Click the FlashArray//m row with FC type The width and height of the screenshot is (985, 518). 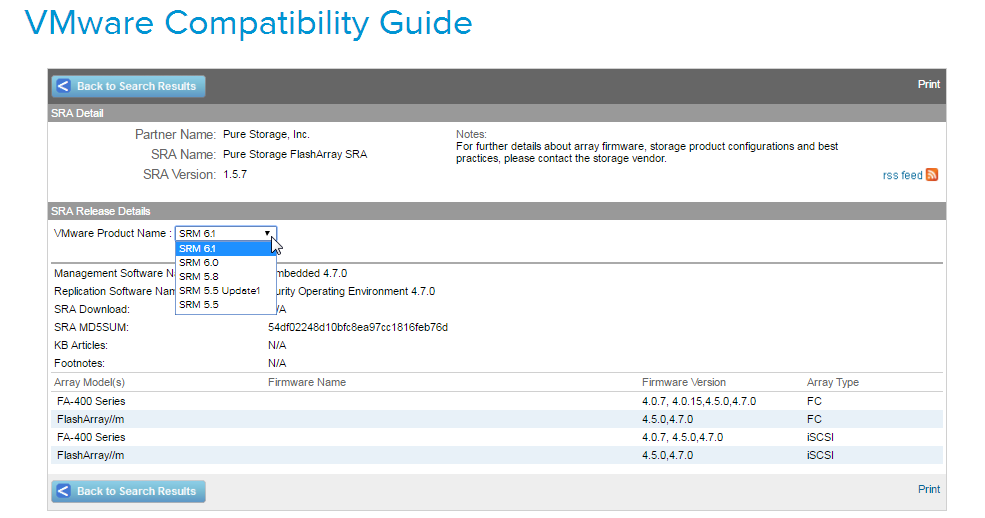pyautogui.click(x=496, y=419)
